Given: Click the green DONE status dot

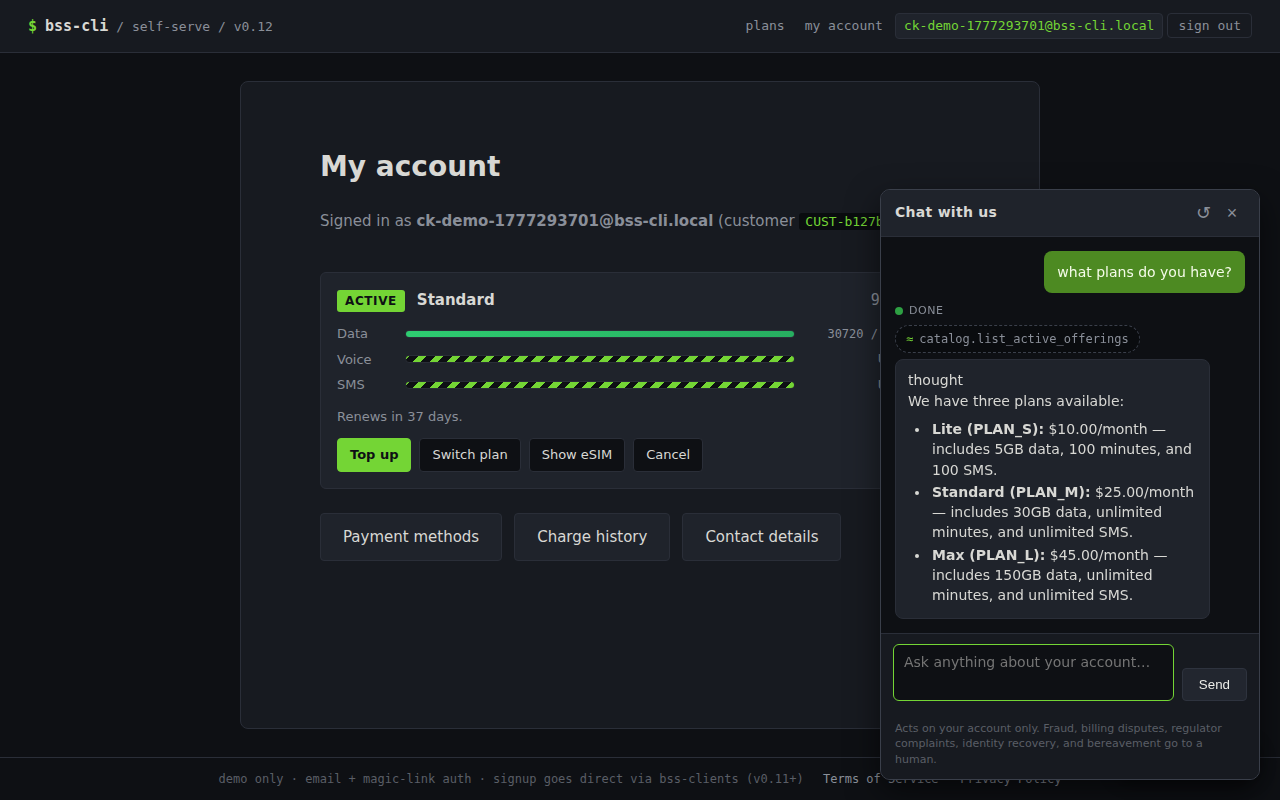Looking at the screenshot, I should coord(898,310).
